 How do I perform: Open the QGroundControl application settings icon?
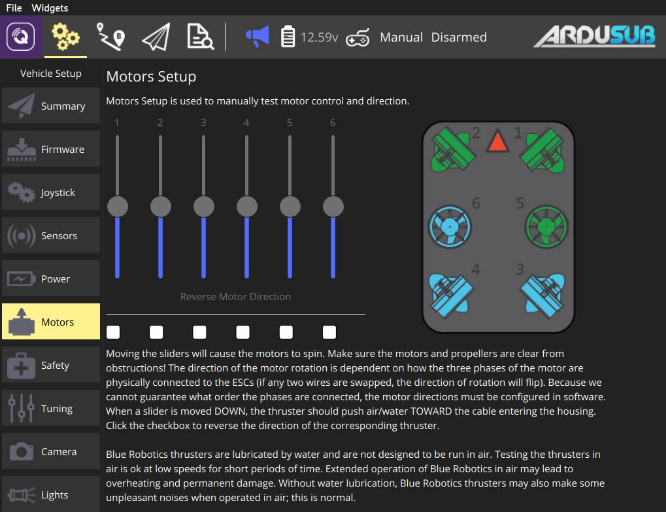pyautogui.click(x=20, y=37)
